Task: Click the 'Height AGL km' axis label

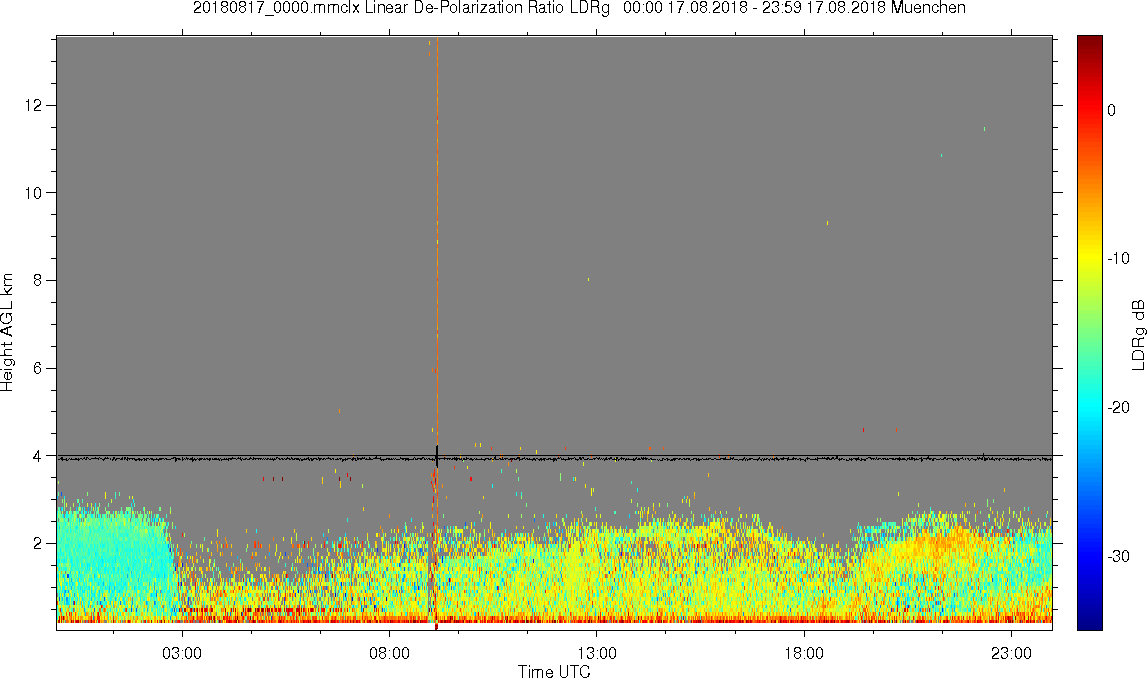Action: tap(8, 333)
